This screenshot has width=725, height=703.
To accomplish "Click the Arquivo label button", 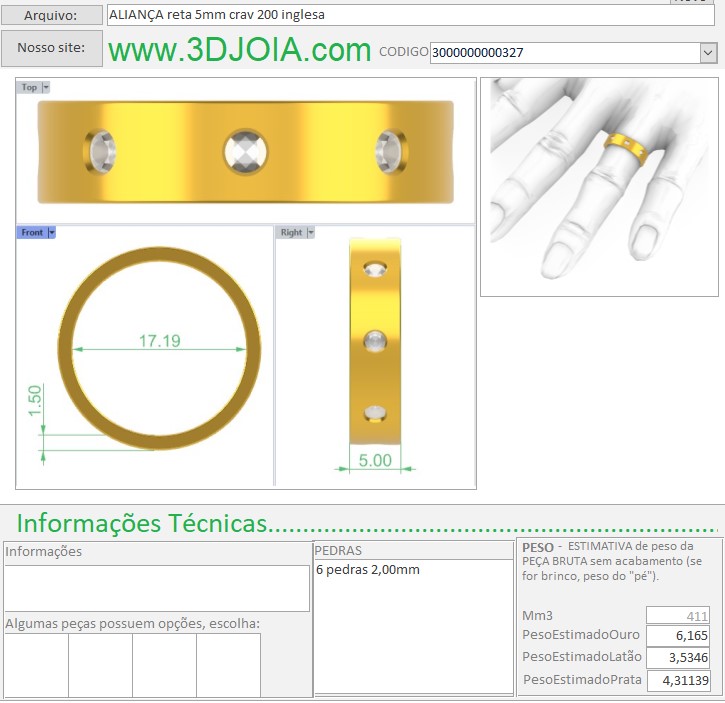I will point(52,15).
